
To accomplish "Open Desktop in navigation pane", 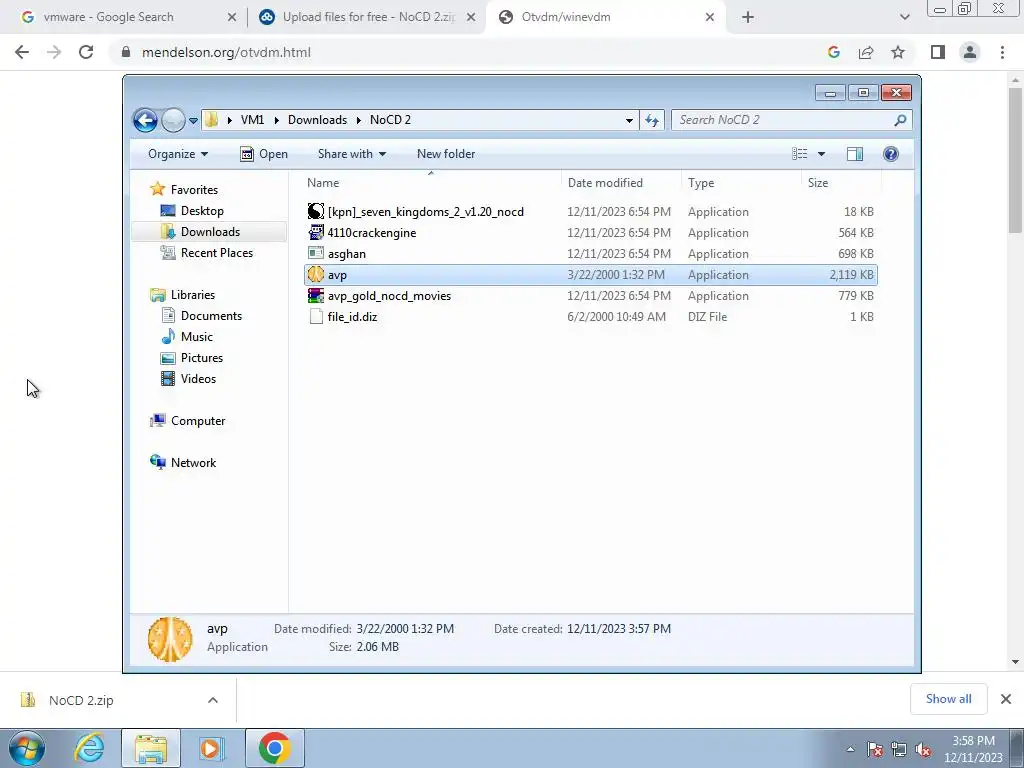I will point(202,211).
